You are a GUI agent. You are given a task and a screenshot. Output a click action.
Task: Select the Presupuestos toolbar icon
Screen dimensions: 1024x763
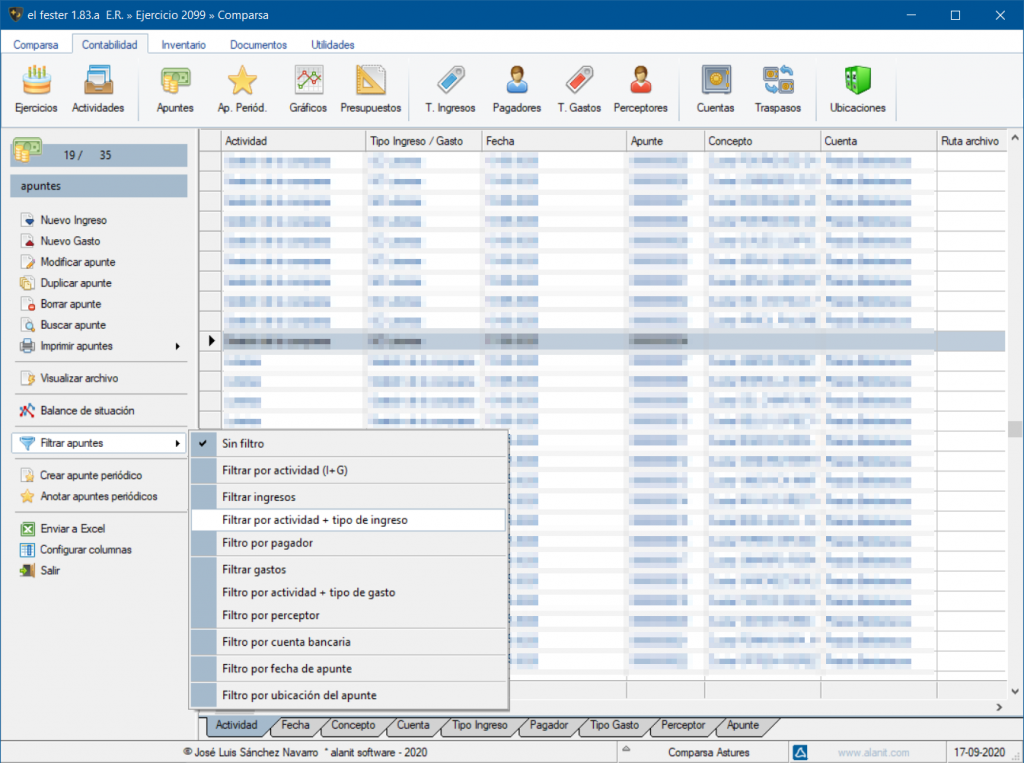click(370, 89)
